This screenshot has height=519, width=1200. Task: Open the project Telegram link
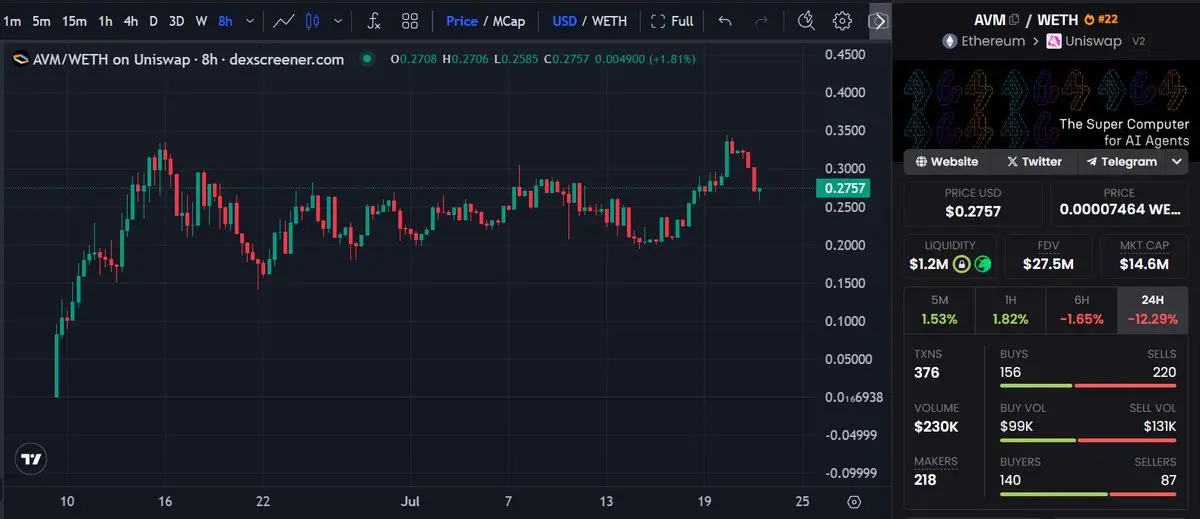(1122, 161)
